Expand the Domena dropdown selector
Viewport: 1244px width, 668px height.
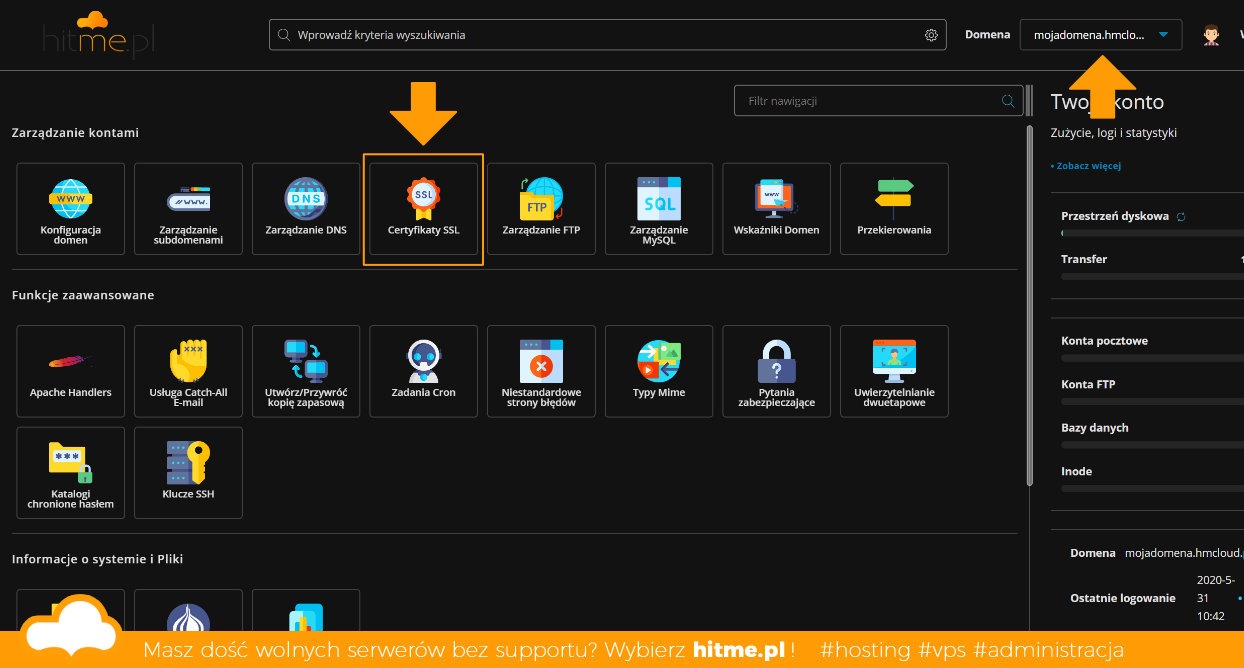[x=1100, y=35]
